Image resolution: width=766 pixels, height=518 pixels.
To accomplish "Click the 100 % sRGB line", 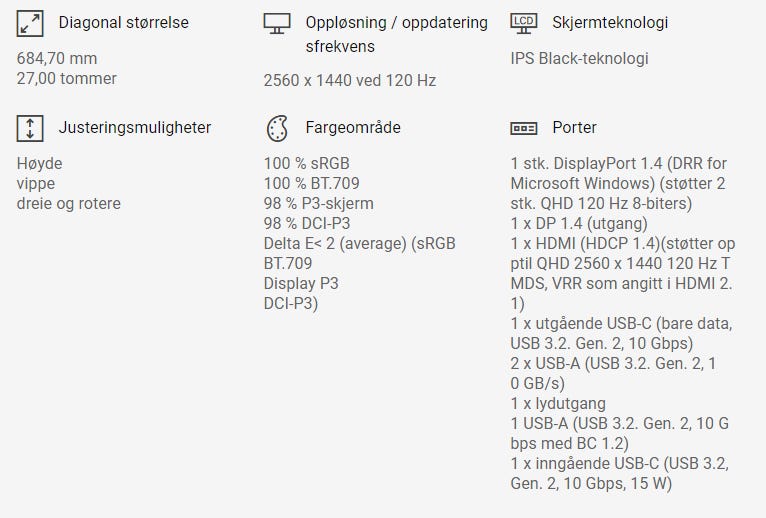I will pos(306,164).
